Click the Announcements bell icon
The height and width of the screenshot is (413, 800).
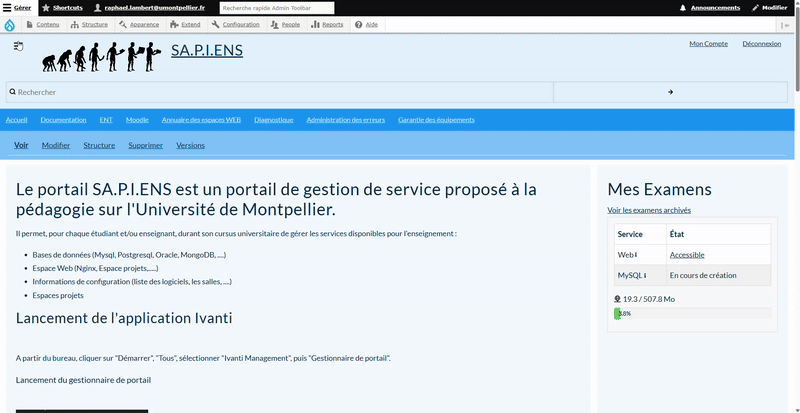[683, 7]
